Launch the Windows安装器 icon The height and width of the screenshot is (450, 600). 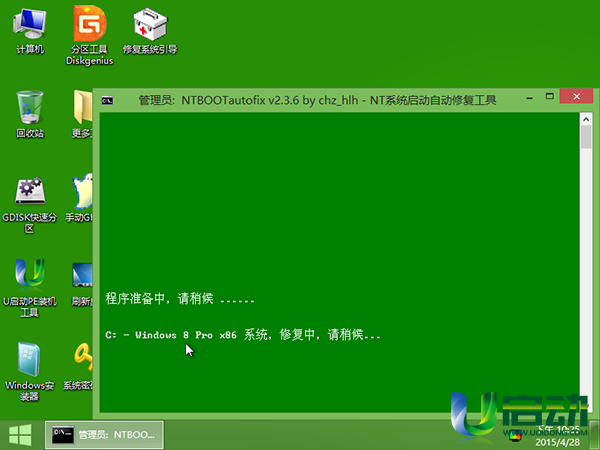[29, 371]
